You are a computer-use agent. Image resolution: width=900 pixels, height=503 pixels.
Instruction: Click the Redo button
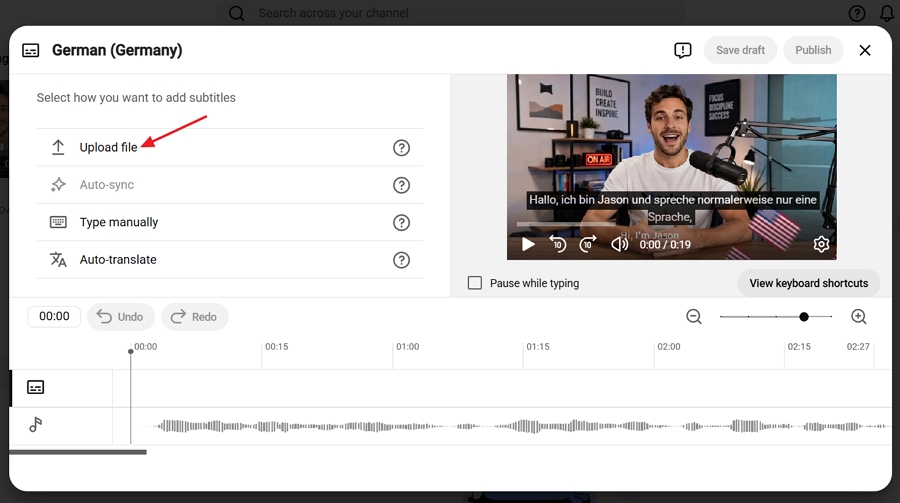[195, 317]
